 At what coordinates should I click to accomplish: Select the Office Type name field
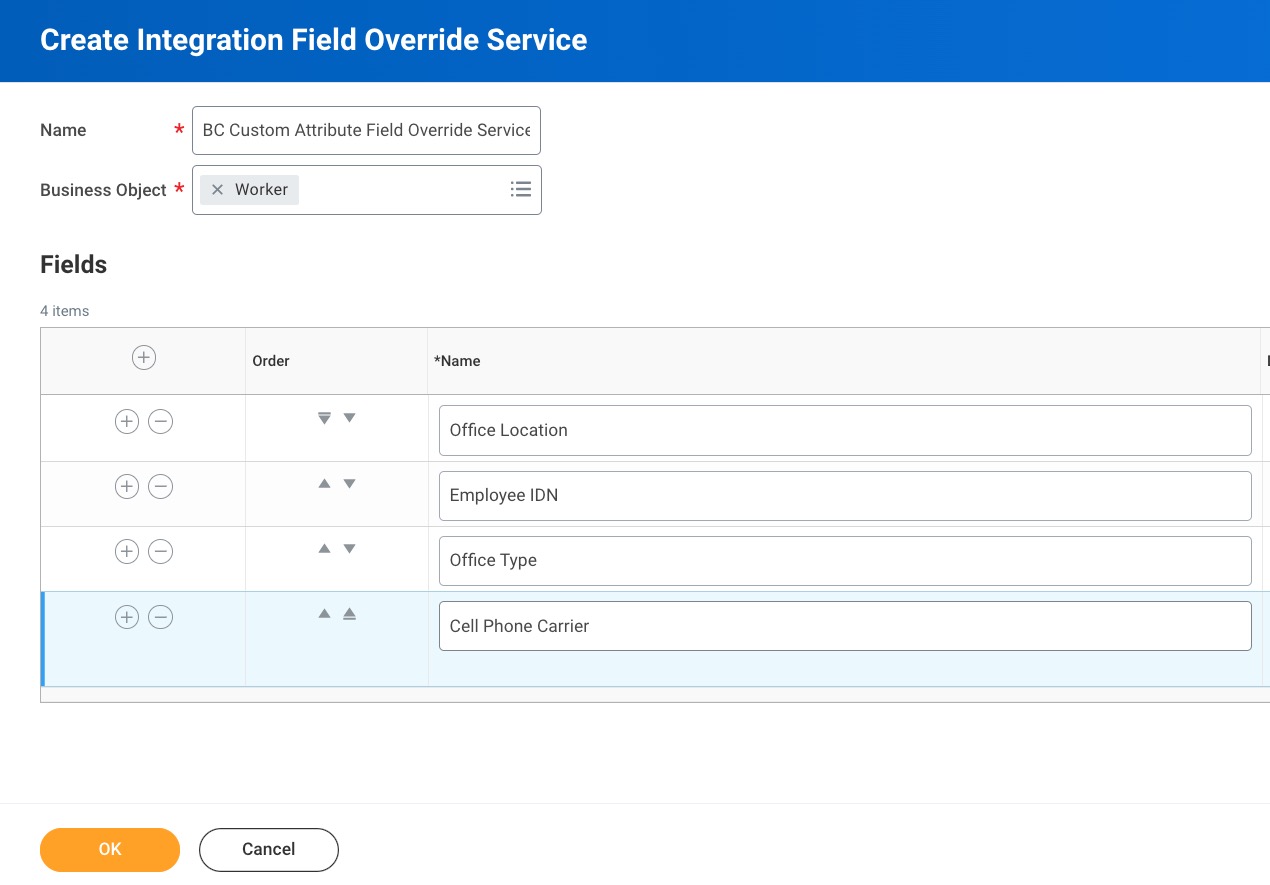tap(844, 561)
